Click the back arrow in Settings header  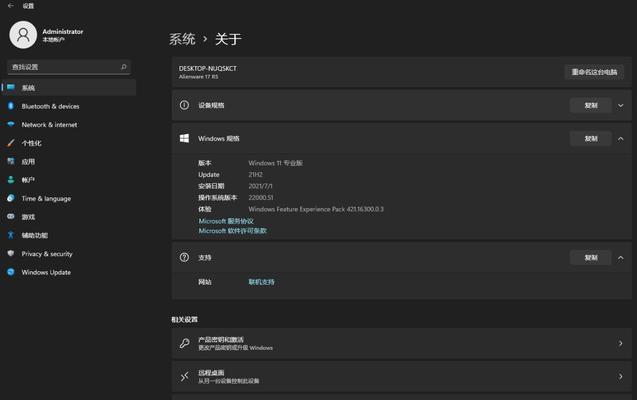point(11,6)
